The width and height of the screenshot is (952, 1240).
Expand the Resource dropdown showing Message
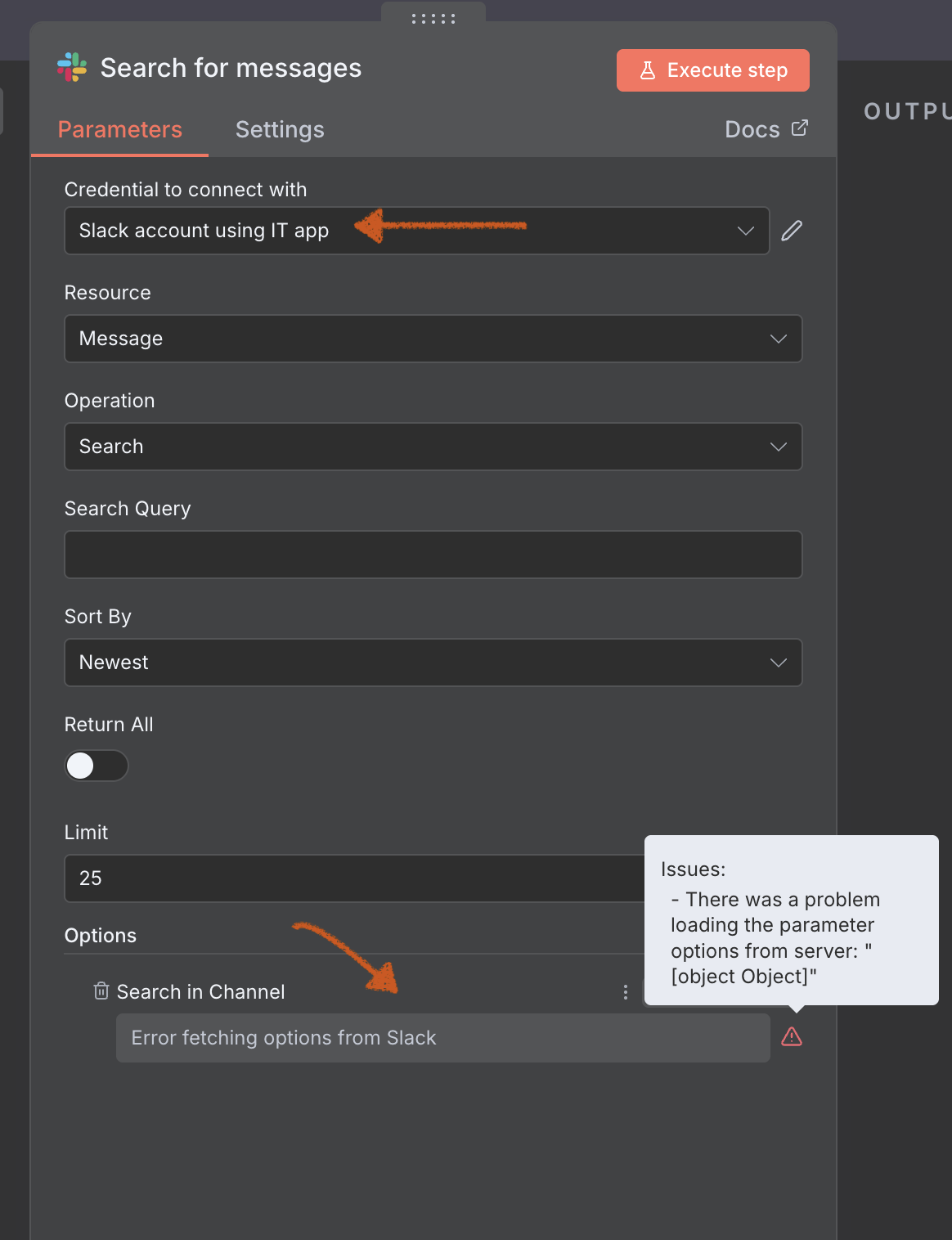click(x=433, y=339)
